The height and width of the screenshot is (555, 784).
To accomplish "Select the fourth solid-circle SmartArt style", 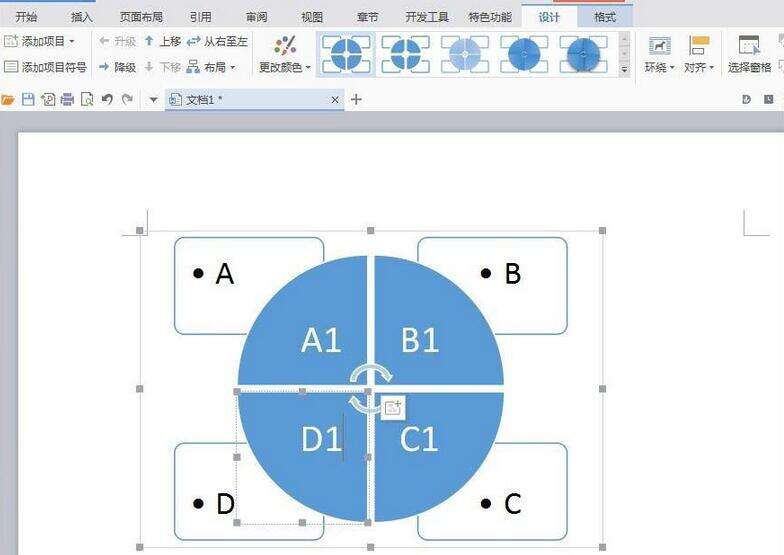I will pos(524,54).
